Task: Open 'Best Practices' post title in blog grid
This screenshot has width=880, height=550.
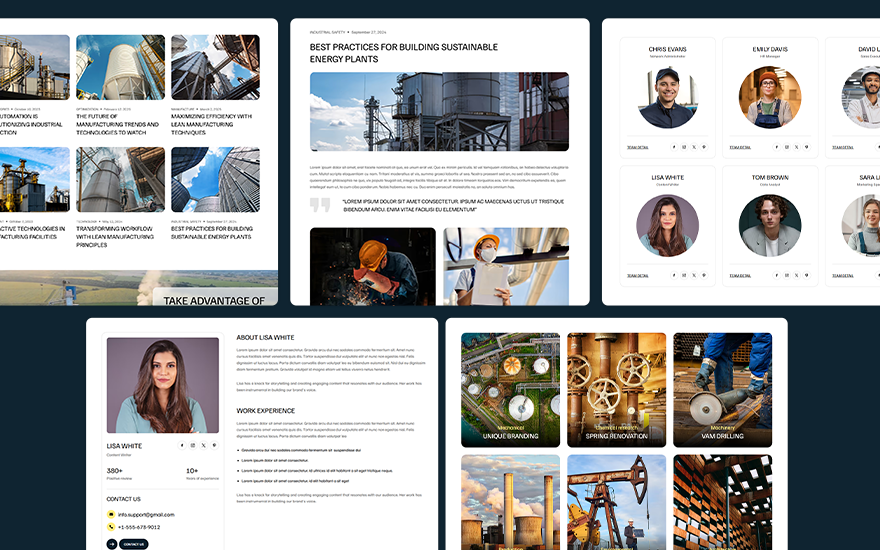Action: 212,233
